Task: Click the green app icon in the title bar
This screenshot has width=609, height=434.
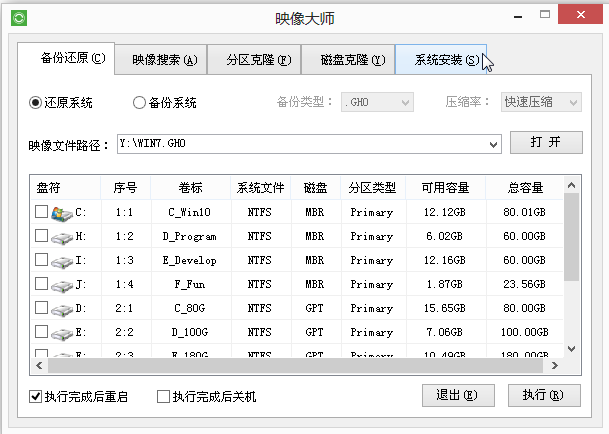Action: point(19,18)
